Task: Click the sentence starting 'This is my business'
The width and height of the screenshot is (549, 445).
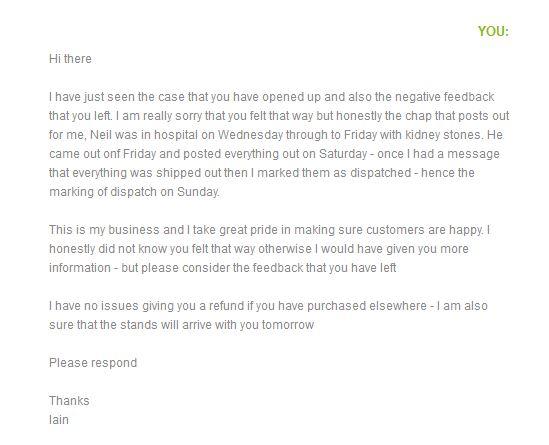Action: (266, 230)
